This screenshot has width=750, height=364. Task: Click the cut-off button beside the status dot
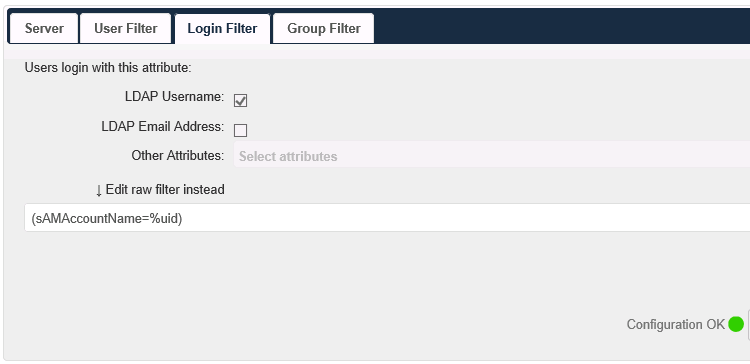coord(748,324)
